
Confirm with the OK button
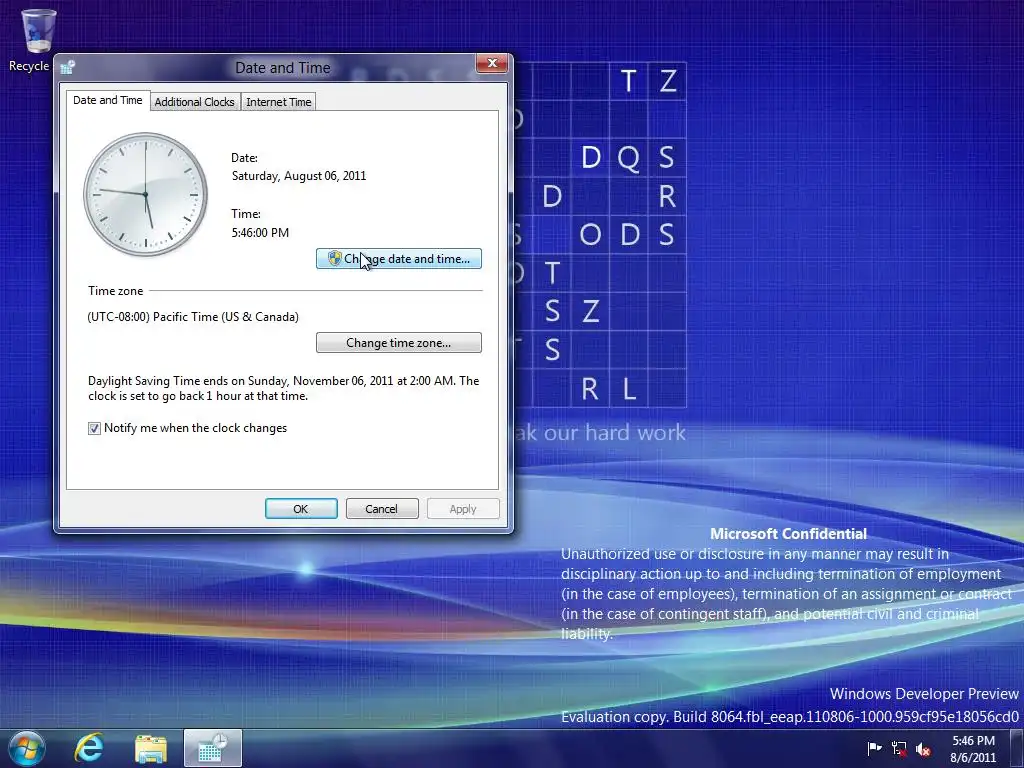(x=301, y=509)
